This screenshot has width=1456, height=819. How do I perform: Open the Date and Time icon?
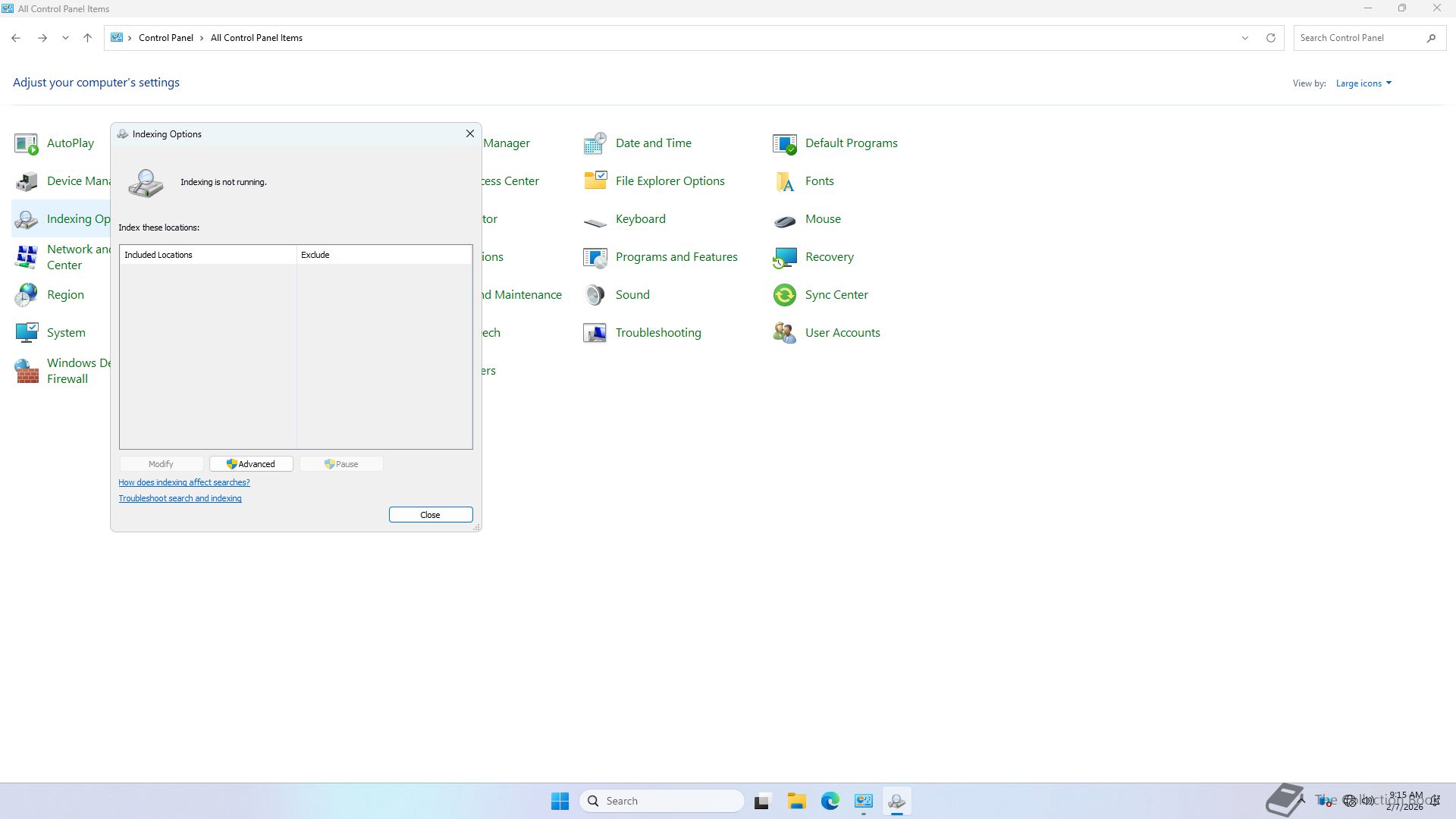(x=595, y=143)
